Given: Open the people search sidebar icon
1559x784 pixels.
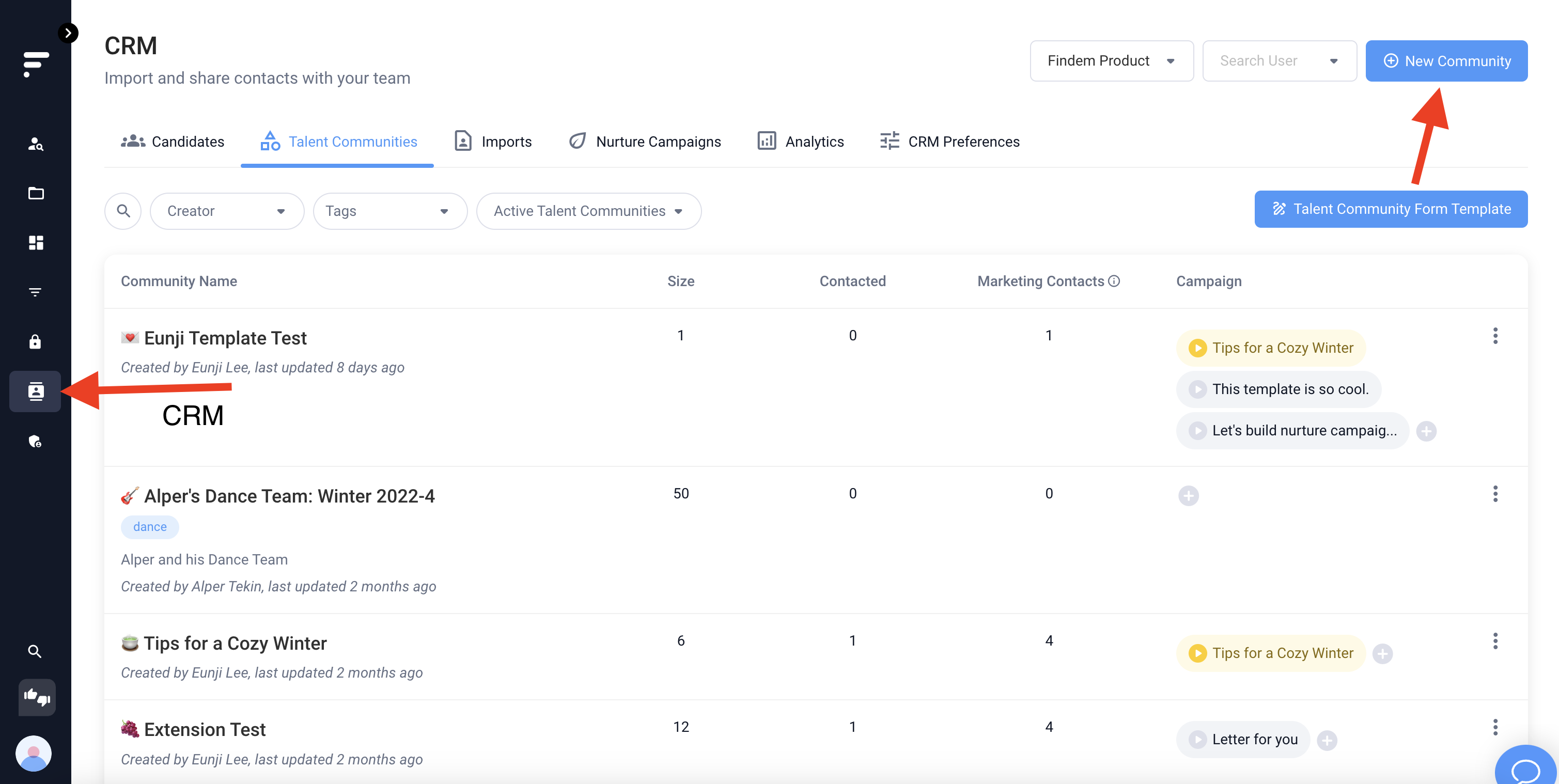Looking at the screenshot, I should (x=36, y=144).
